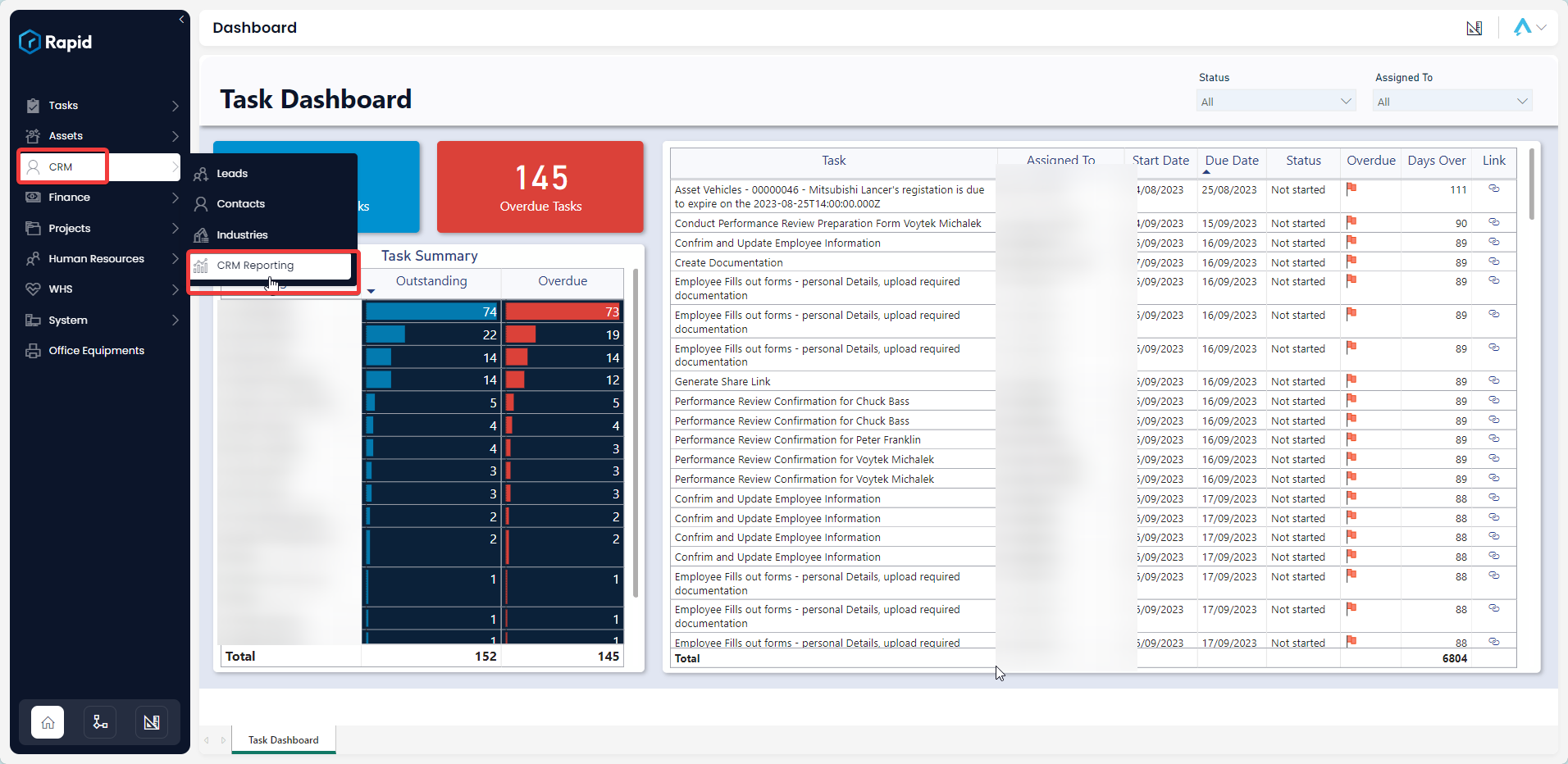Click the Leads people icon
This screenshot has height=764, width=1568.
pos(201,174)
